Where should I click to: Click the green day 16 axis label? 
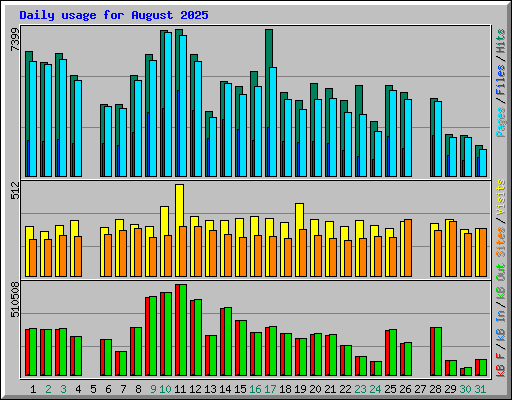(255, 389)
